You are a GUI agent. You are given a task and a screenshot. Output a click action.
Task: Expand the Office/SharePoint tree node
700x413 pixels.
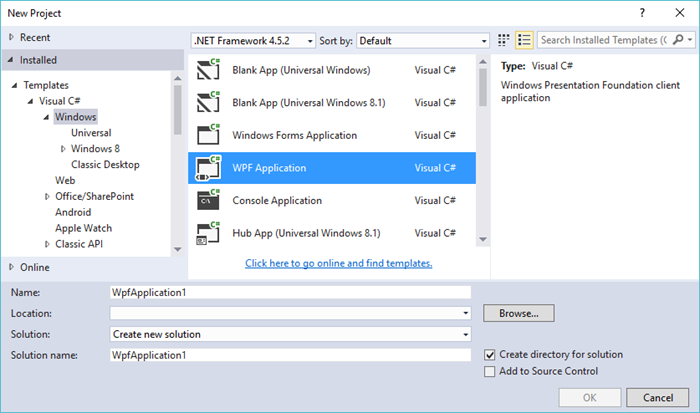[x=47, y=196]
